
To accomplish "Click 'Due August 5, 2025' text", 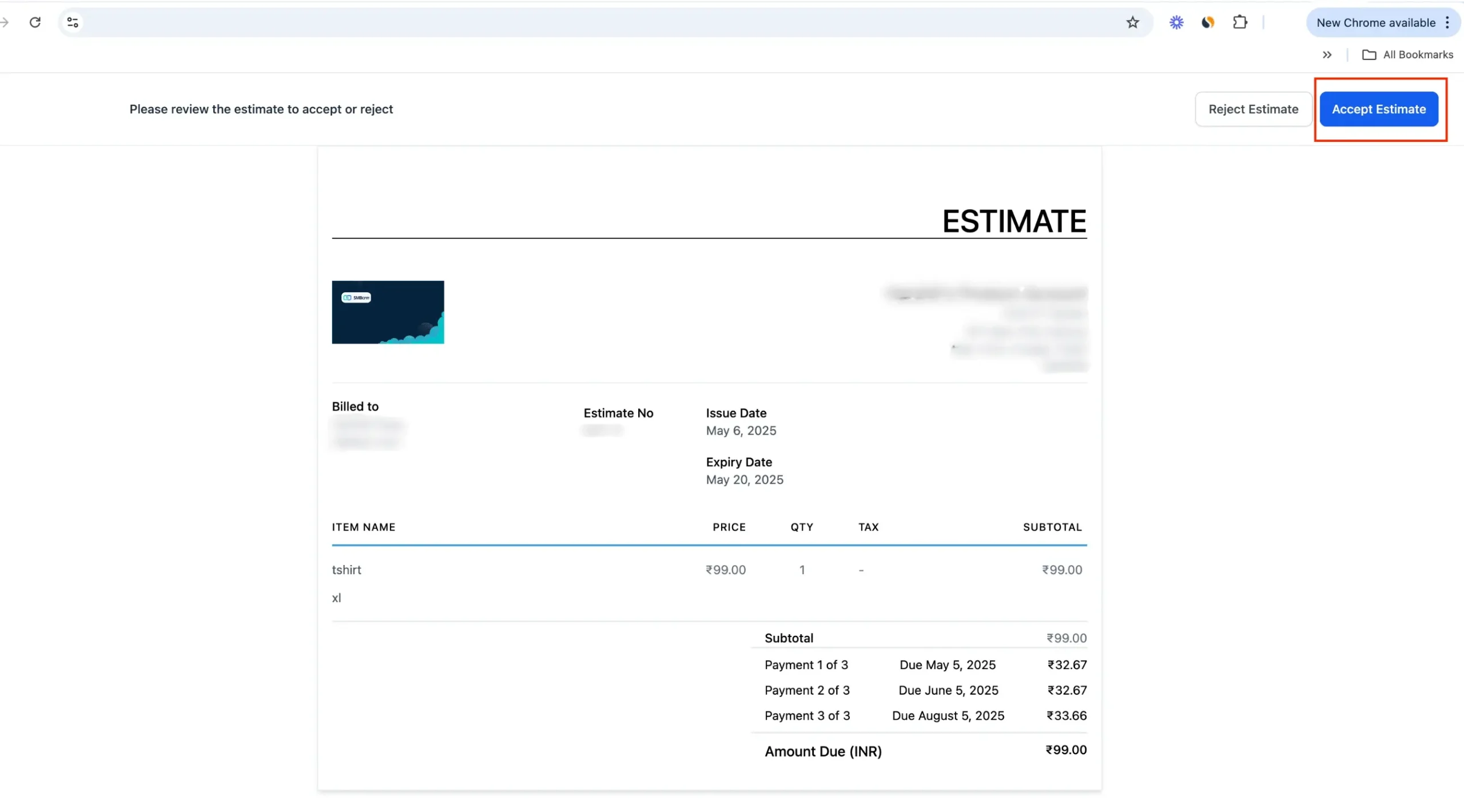I will [948, 716].
